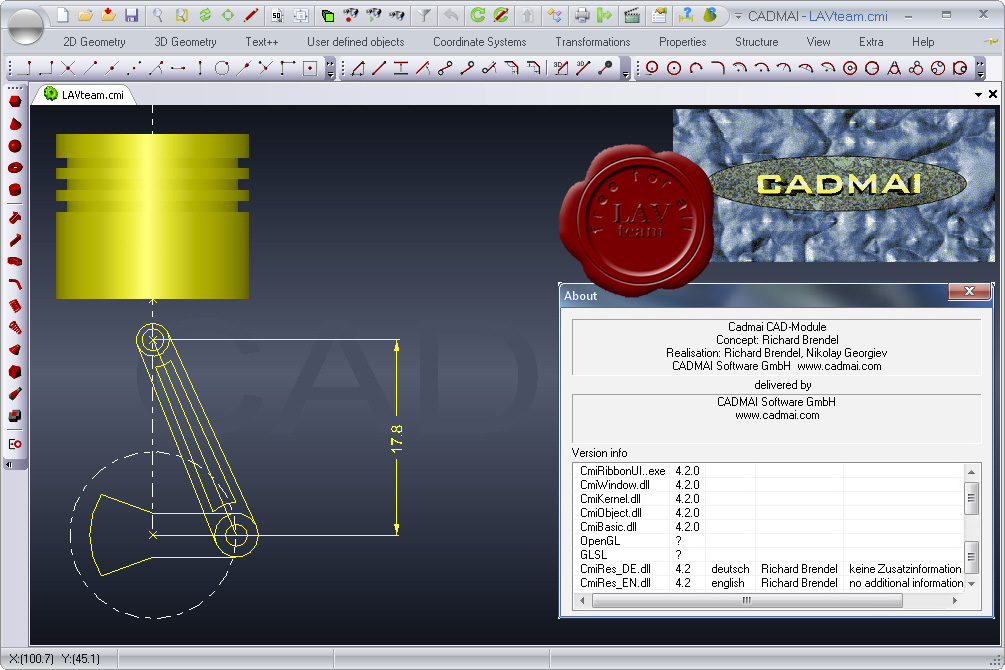Open the round application menu button
Screen dimensions: 1005x670
(26, 26)
